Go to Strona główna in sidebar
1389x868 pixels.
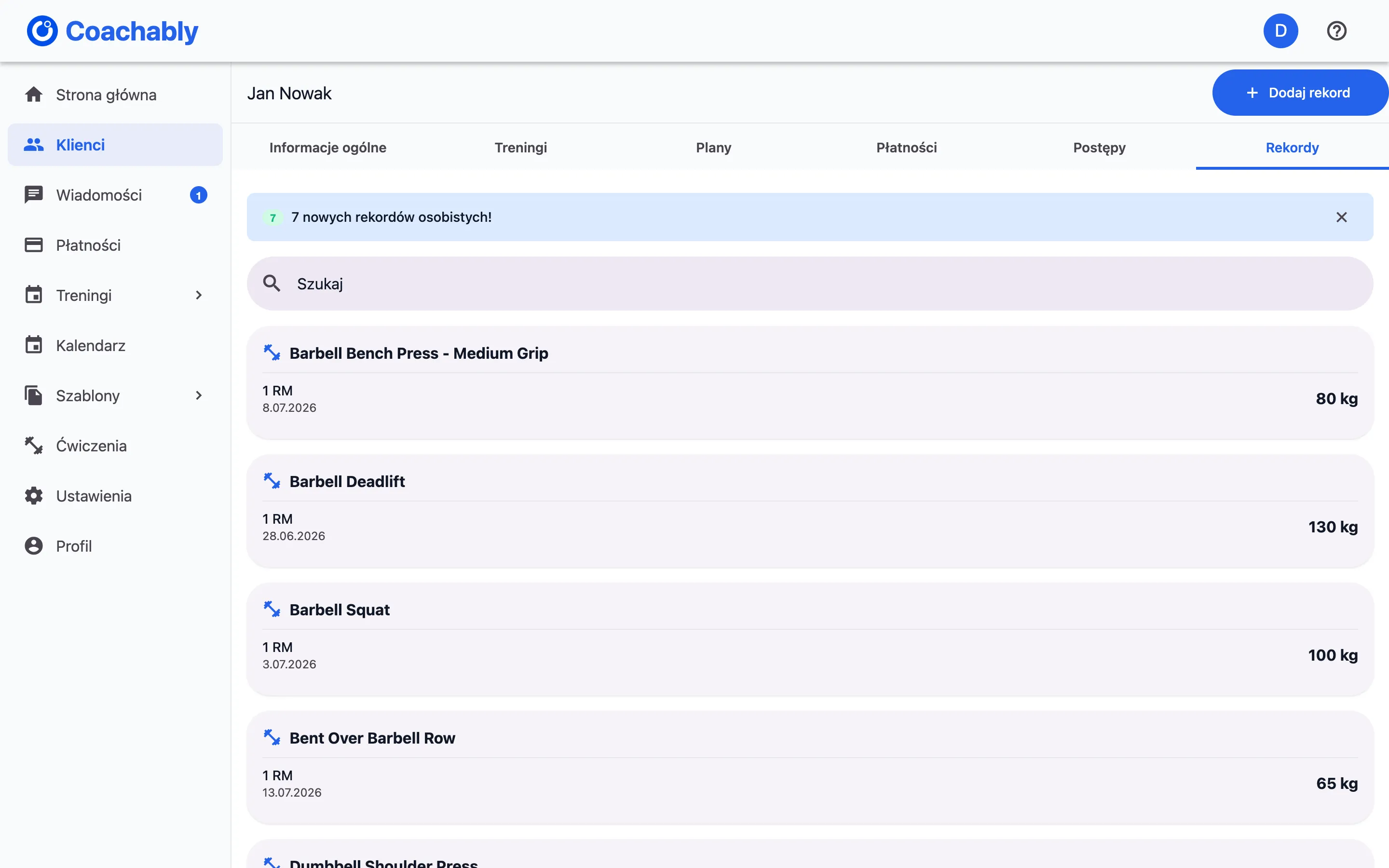pos(115,95)
